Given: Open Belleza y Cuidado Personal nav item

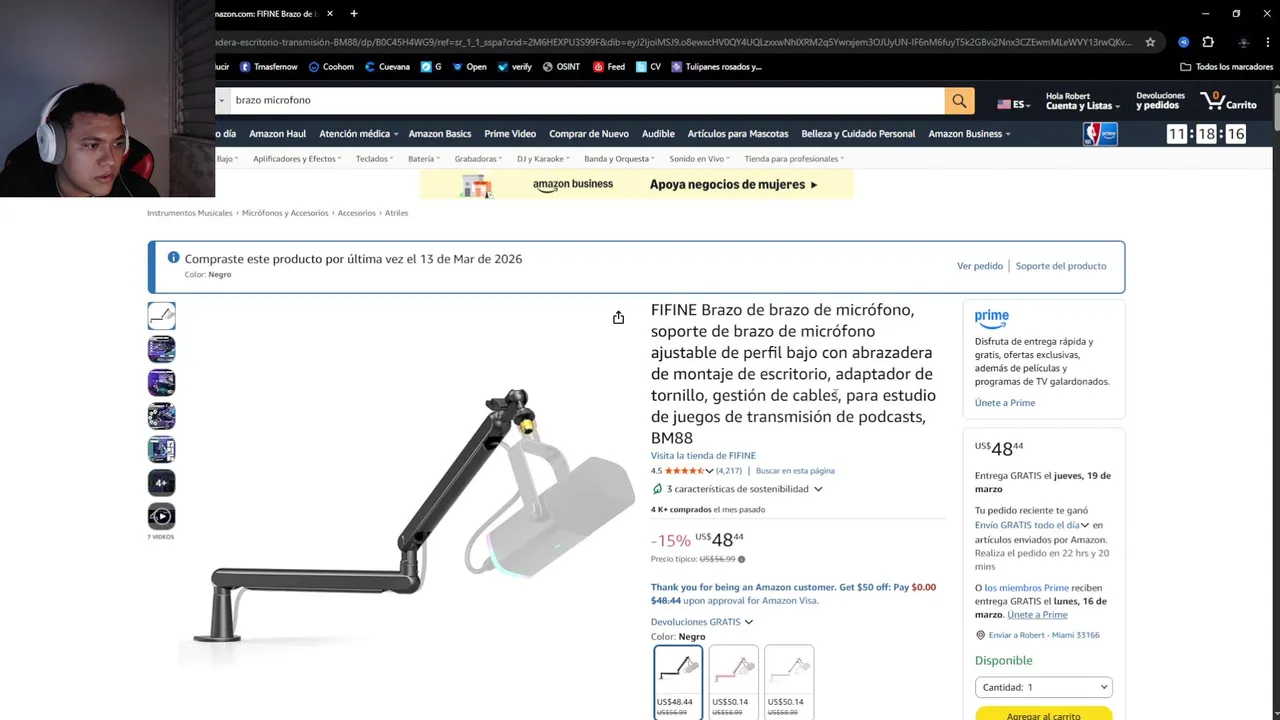Looking at the screenshot, I should (858, 134).
